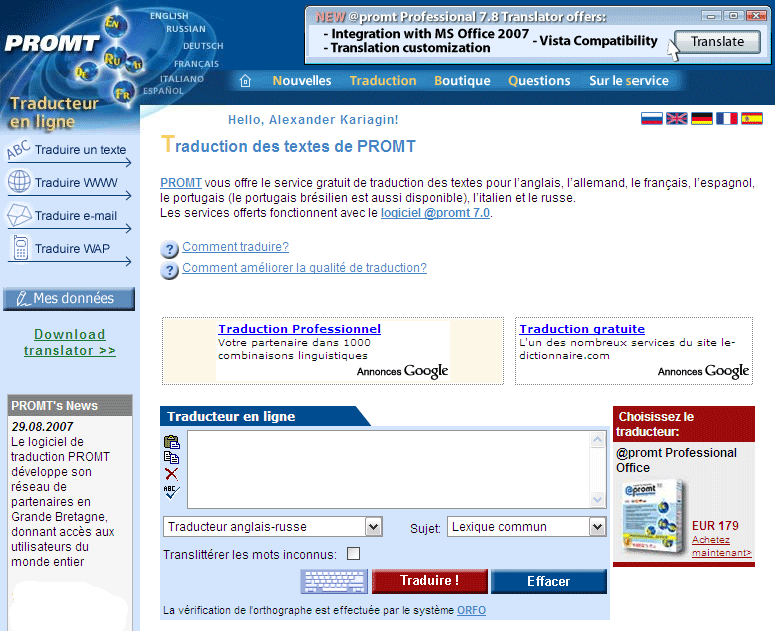Click Annonces Google under Traduction gratuite
775x631 pixels.
703,372
